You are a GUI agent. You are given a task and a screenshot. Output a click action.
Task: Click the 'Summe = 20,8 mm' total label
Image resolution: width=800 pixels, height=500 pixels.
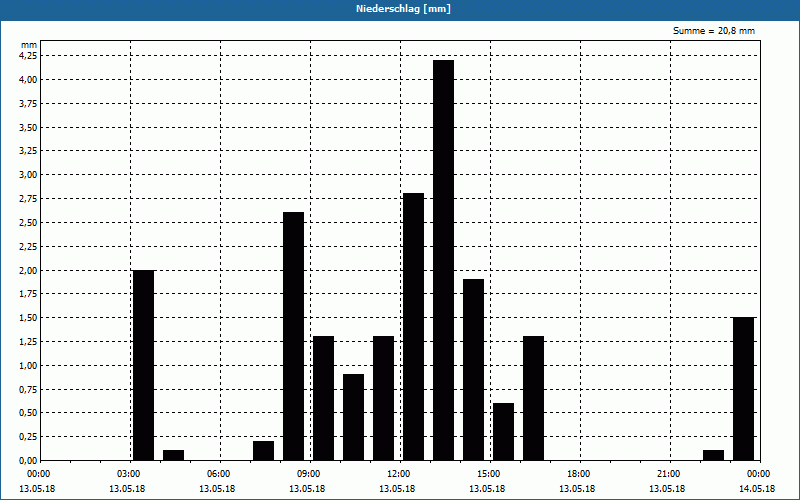click(x=714, y=31)
